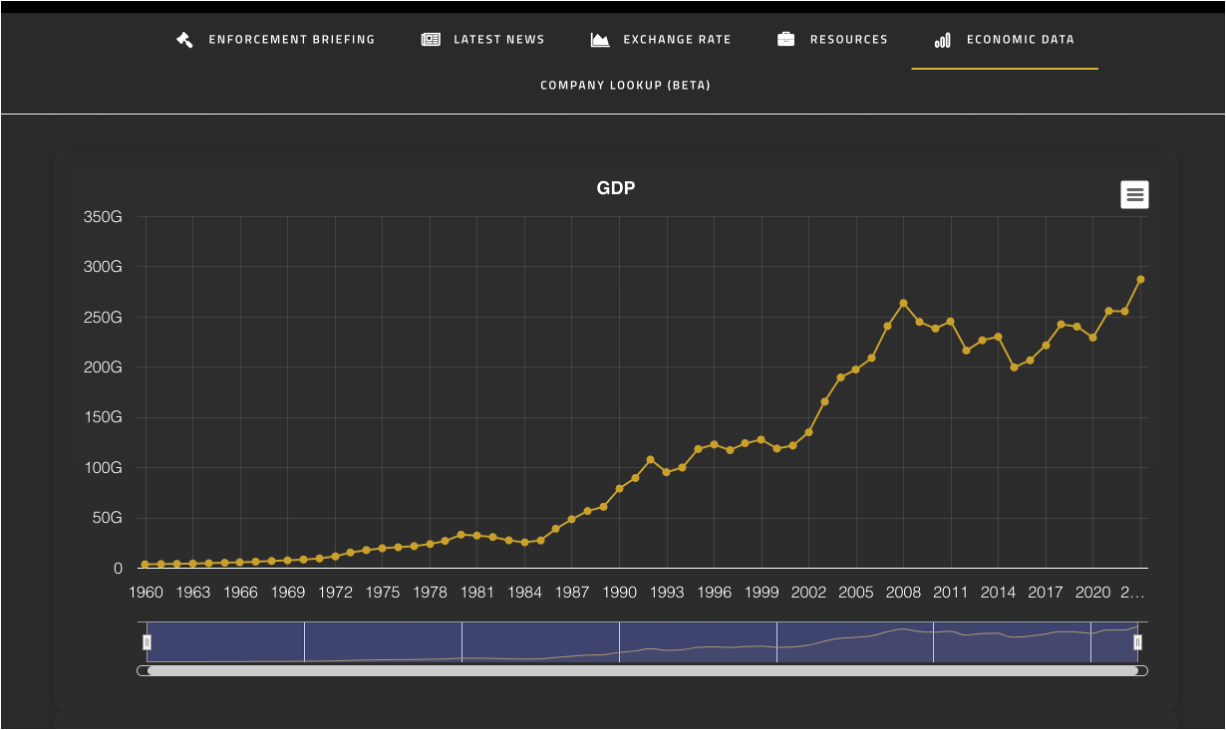1226x730 pixels.
Task: Switch to the Latest News tab
Action: (x=498, y=40)
